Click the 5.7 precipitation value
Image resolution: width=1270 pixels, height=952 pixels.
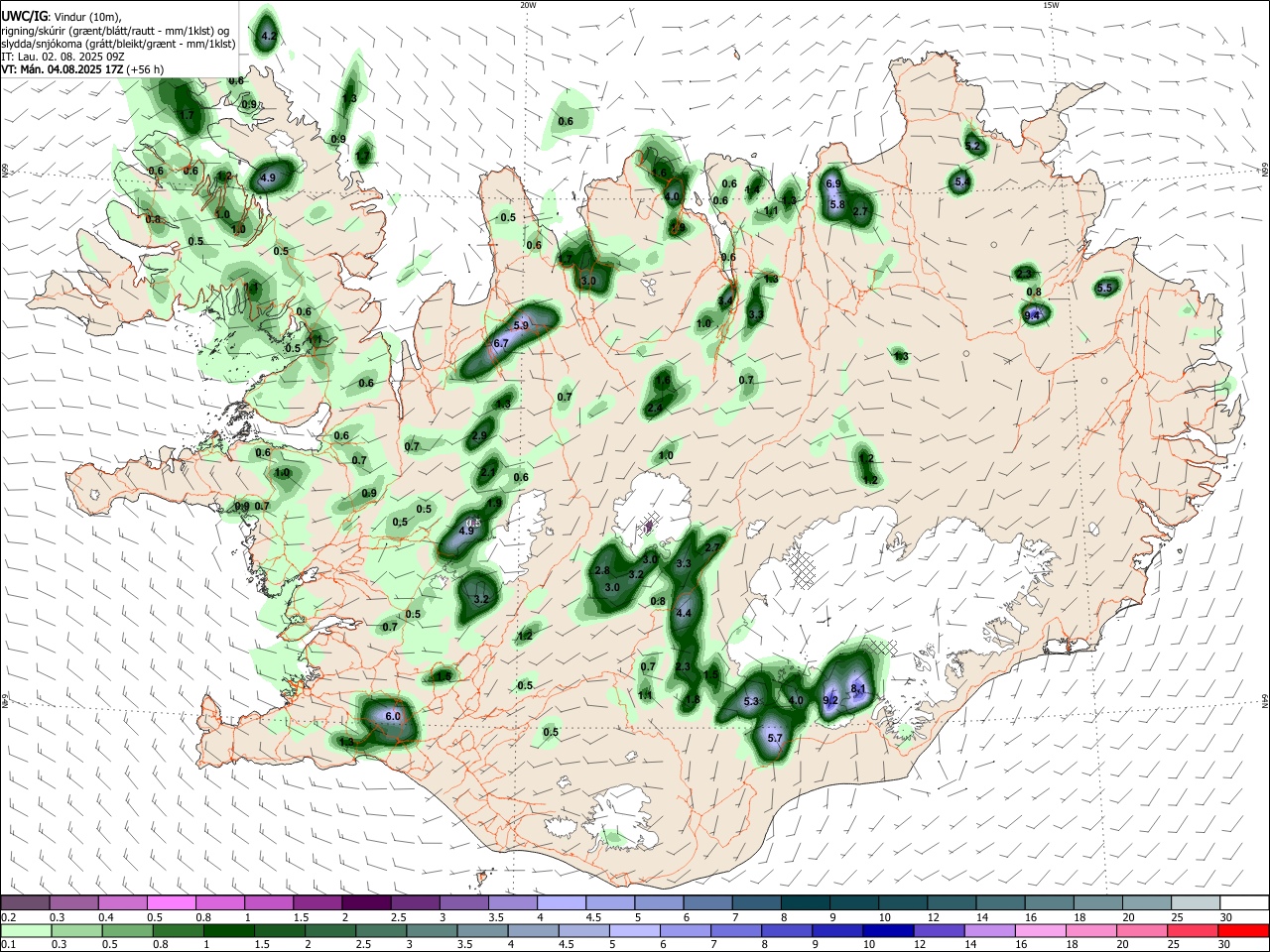coord(776,739)
